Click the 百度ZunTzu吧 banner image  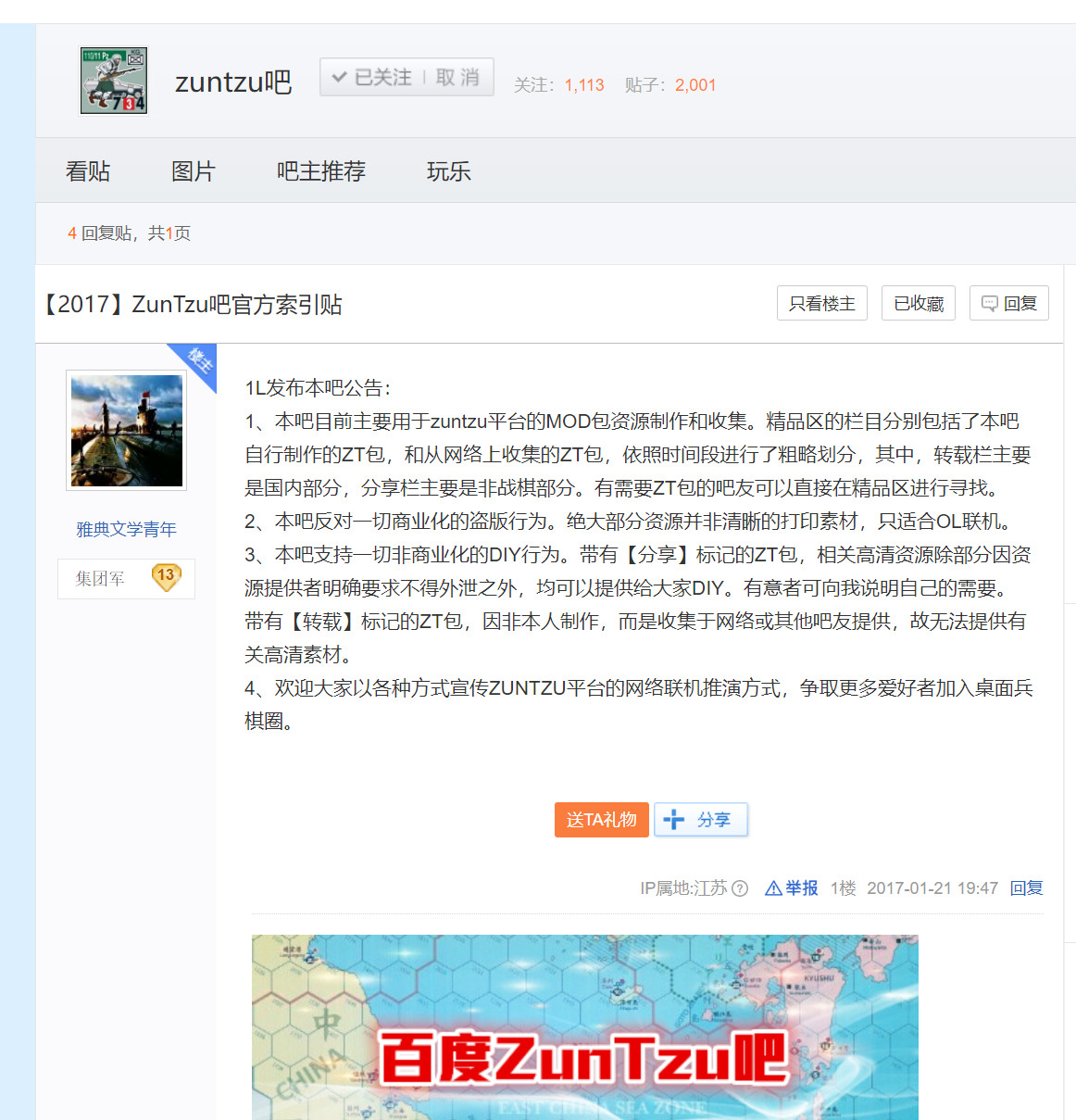(x=584, y=1028)
